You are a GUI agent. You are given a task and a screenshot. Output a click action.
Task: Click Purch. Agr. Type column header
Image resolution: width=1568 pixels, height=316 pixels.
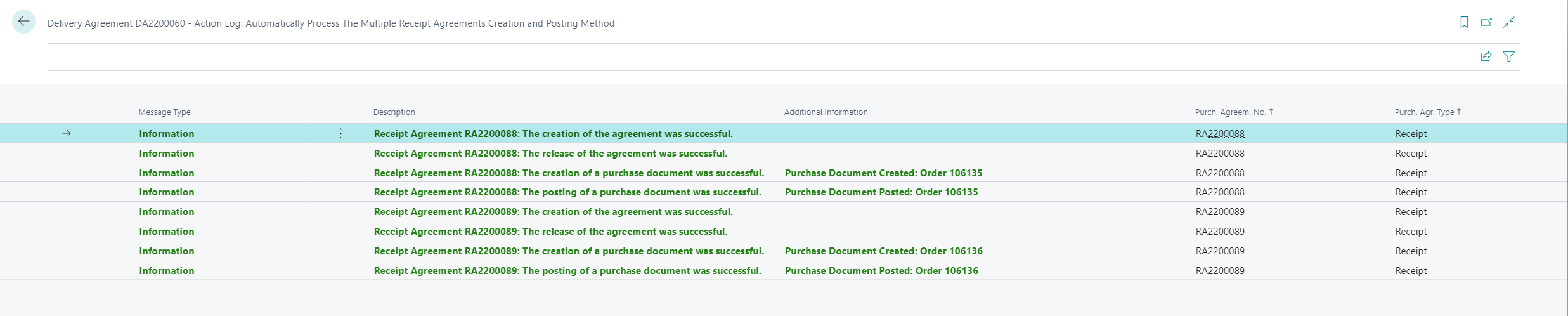(x=1424, y=112)
